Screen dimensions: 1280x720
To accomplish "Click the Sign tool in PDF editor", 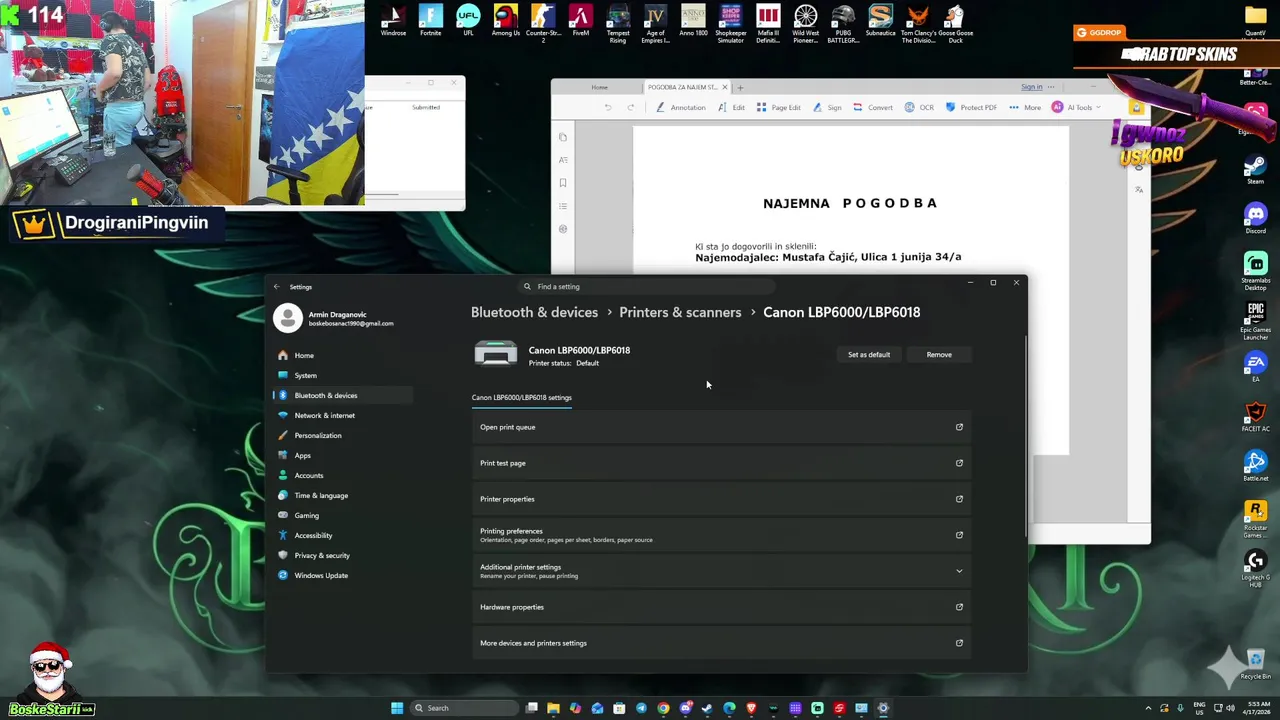I will (x=827, y=107).
